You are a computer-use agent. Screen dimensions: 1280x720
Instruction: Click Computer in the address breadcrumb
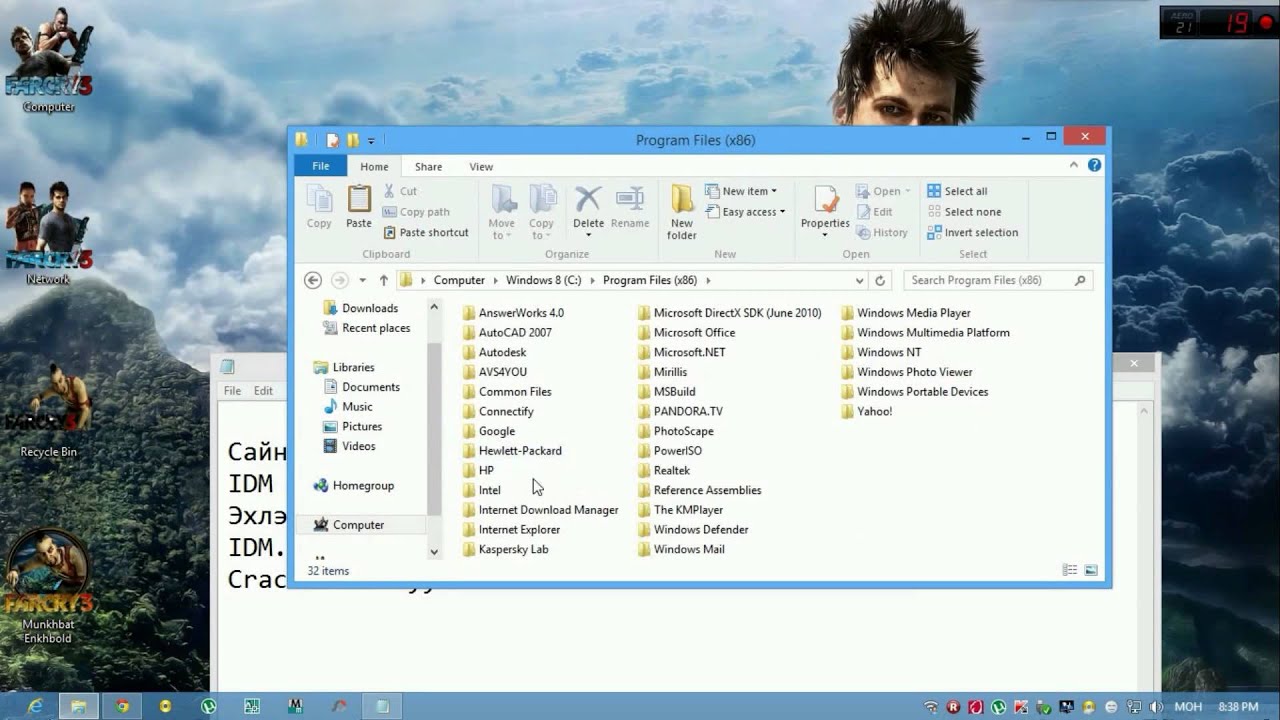459,280
